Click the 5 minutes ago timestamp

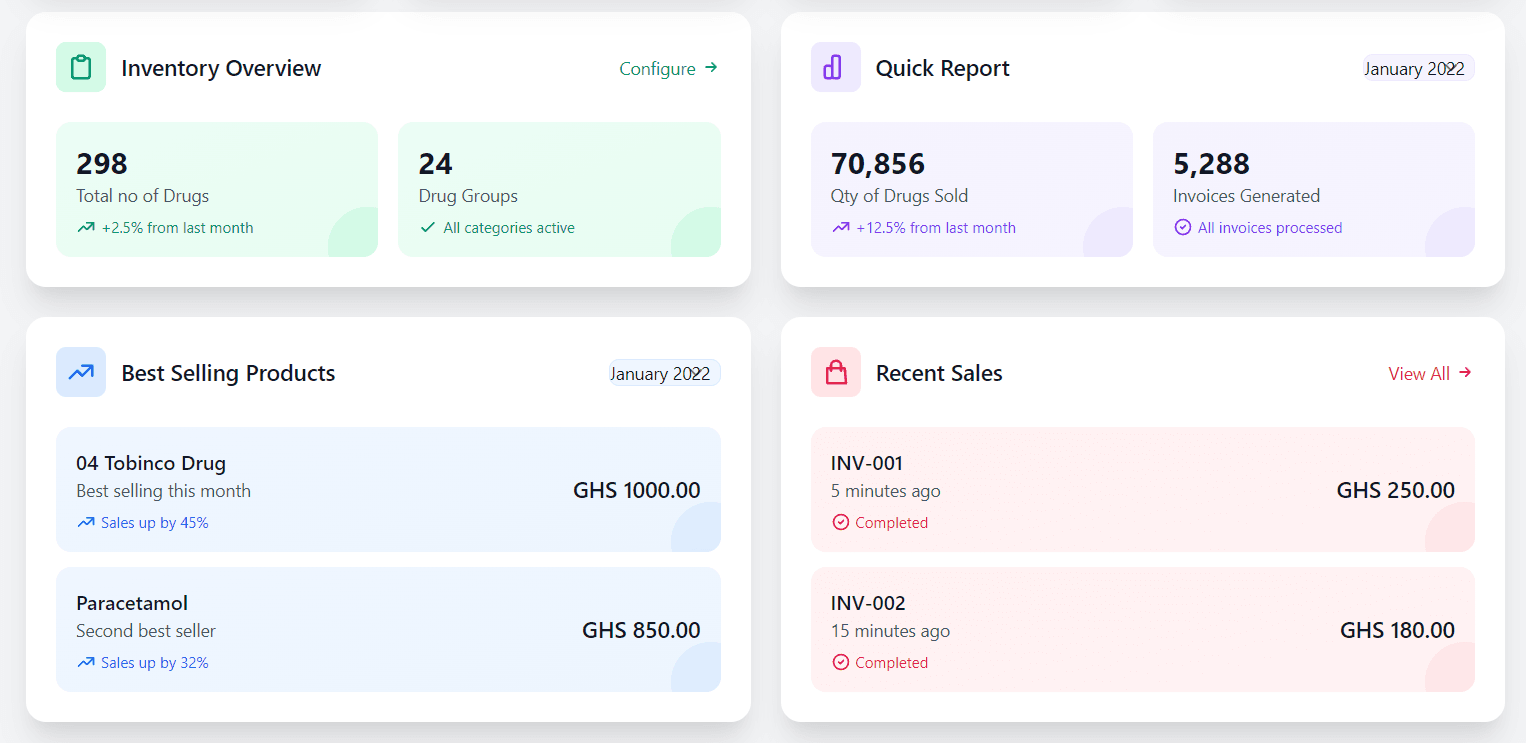click(886, 491)
